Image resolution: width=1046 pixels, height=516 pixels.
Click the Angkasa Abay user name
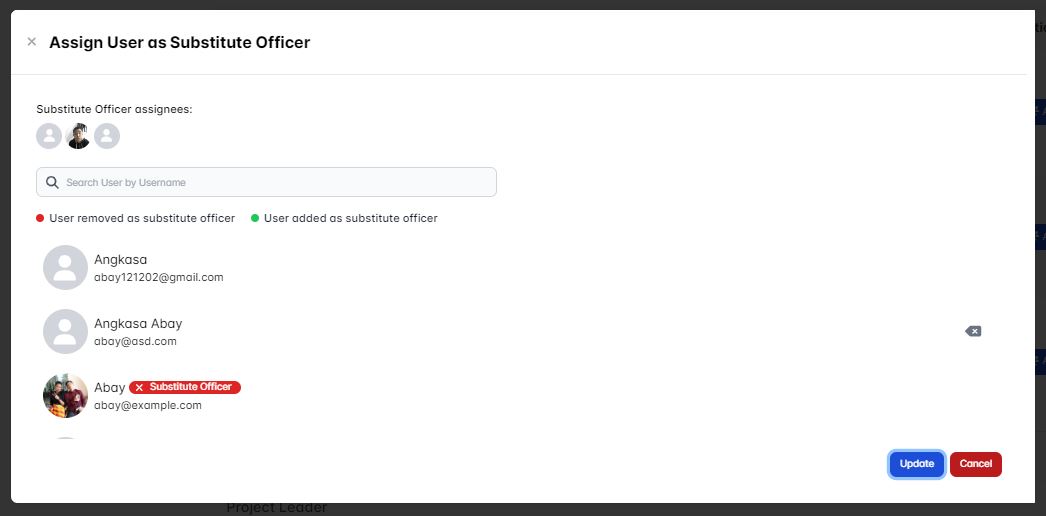click(138, 323)
